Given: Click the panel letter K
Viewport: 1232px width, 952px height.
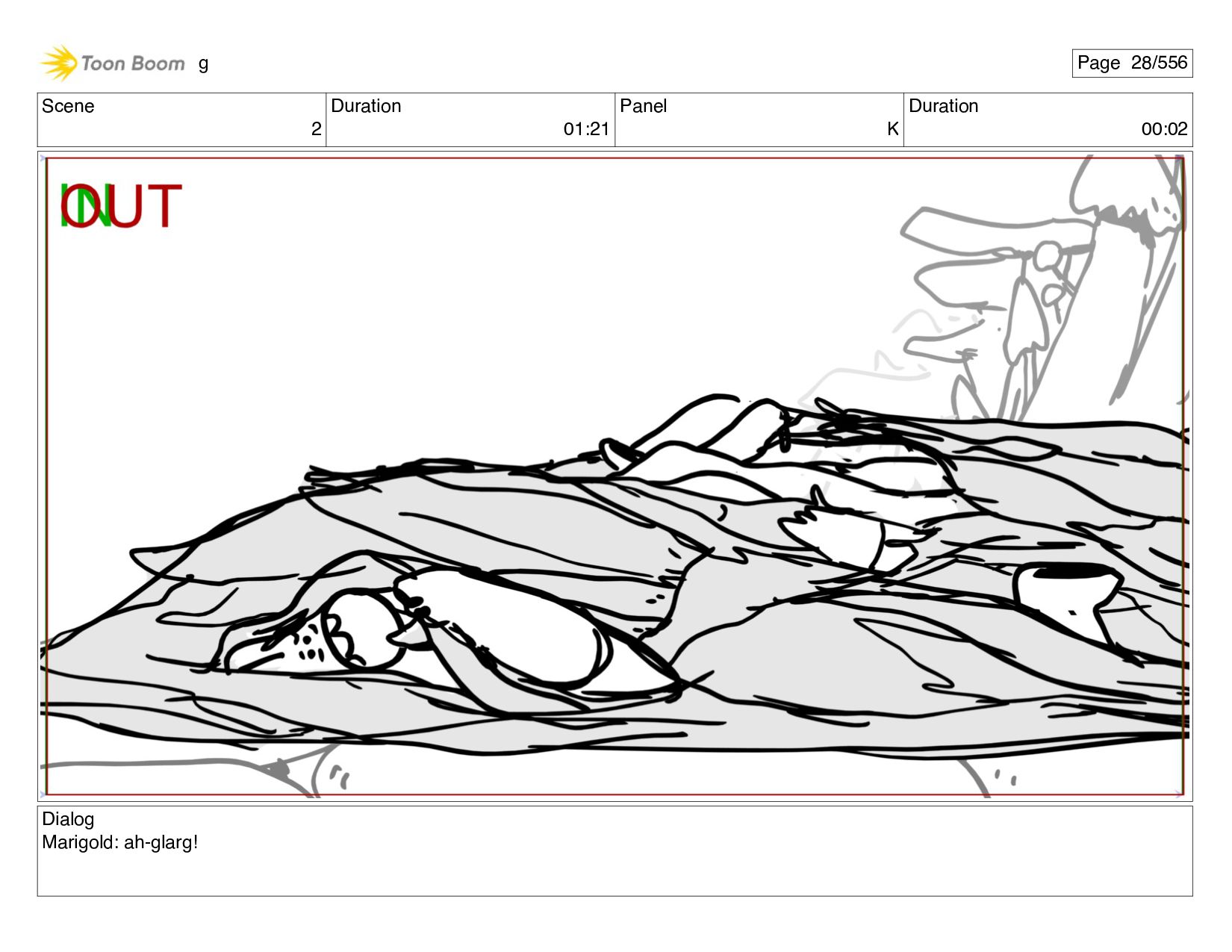Looking at the screenshot, I should (x=892, y=129).
